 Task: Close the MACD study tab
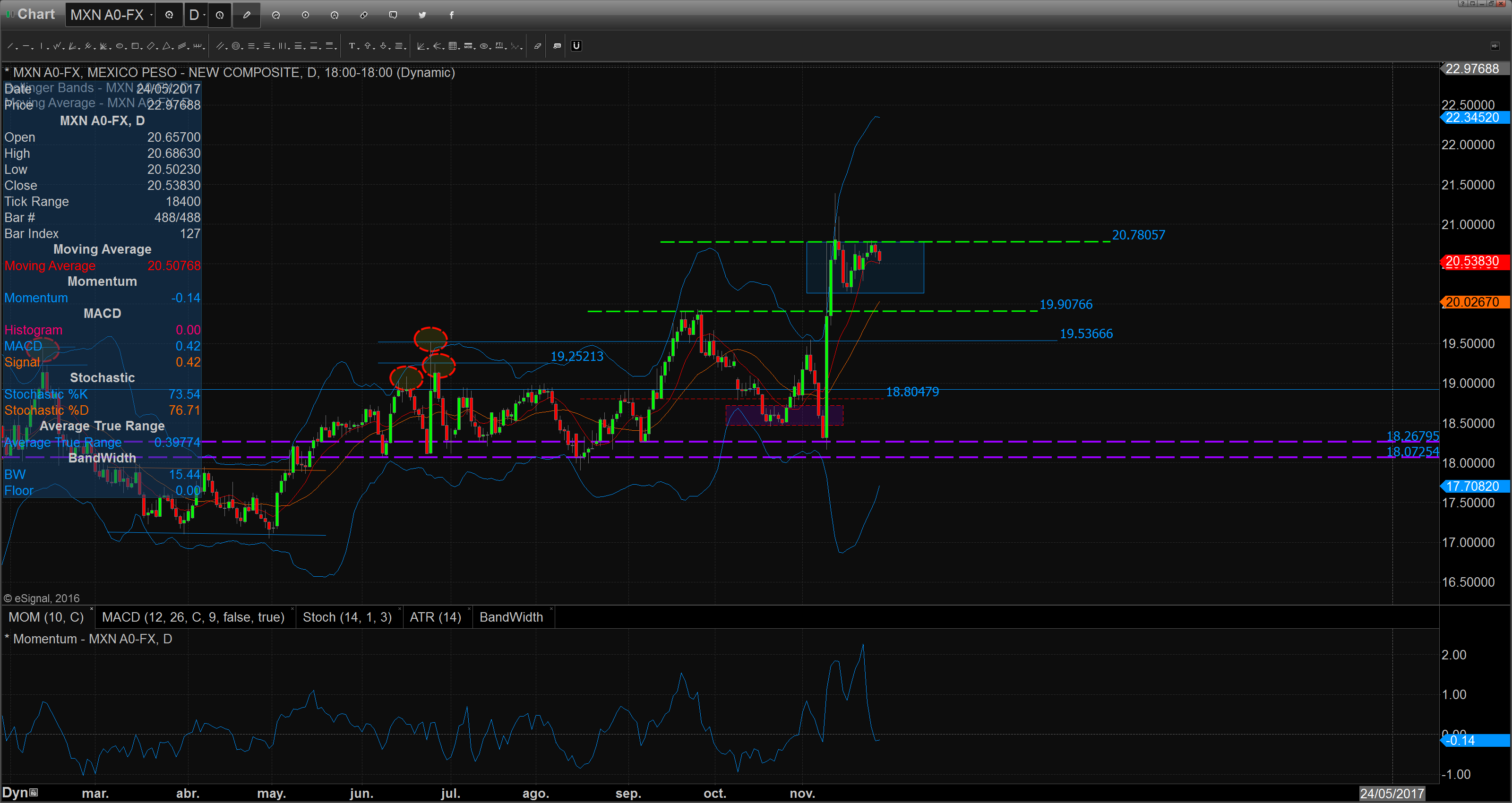tap(292, 609)
